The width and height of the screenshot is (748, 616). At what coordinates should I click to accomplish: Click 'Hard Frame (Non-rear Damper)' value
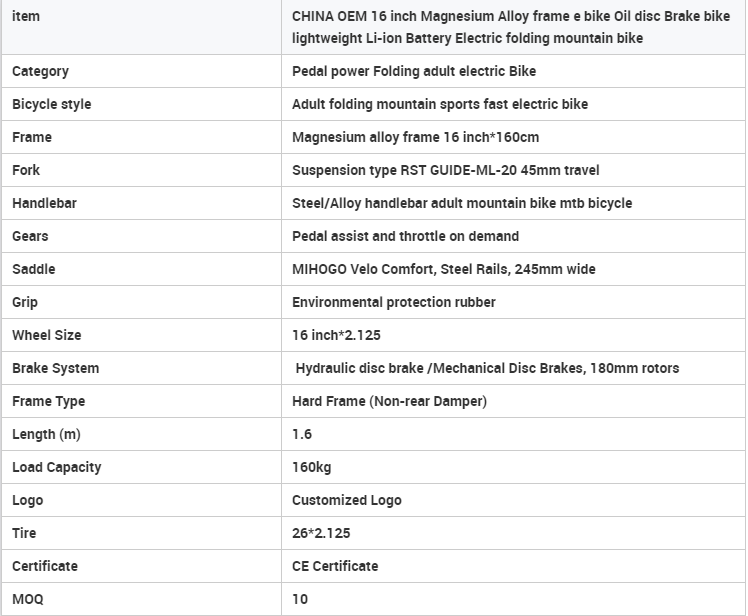pos(389,401)
